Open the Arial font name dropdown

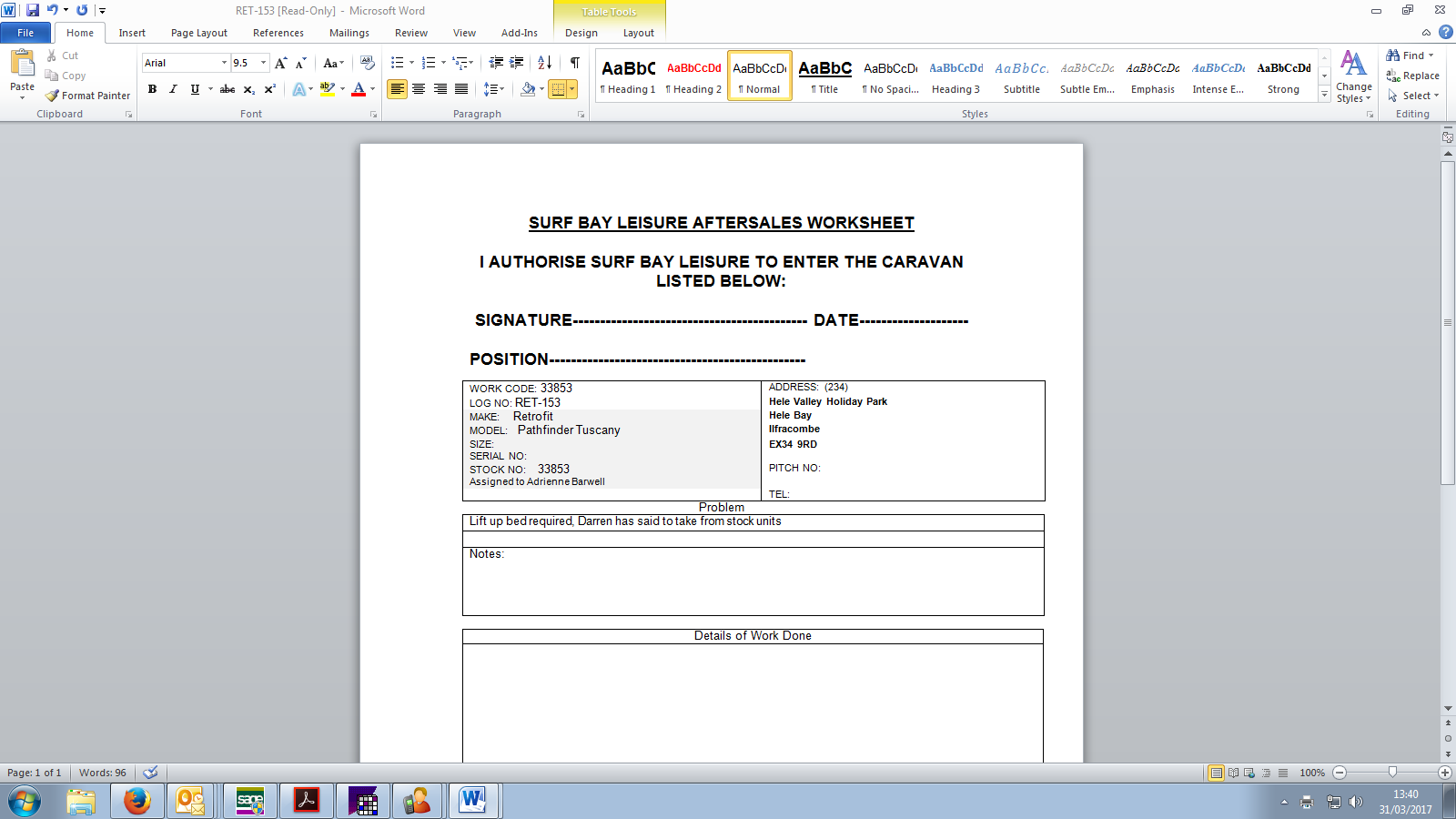coord(224,63)
